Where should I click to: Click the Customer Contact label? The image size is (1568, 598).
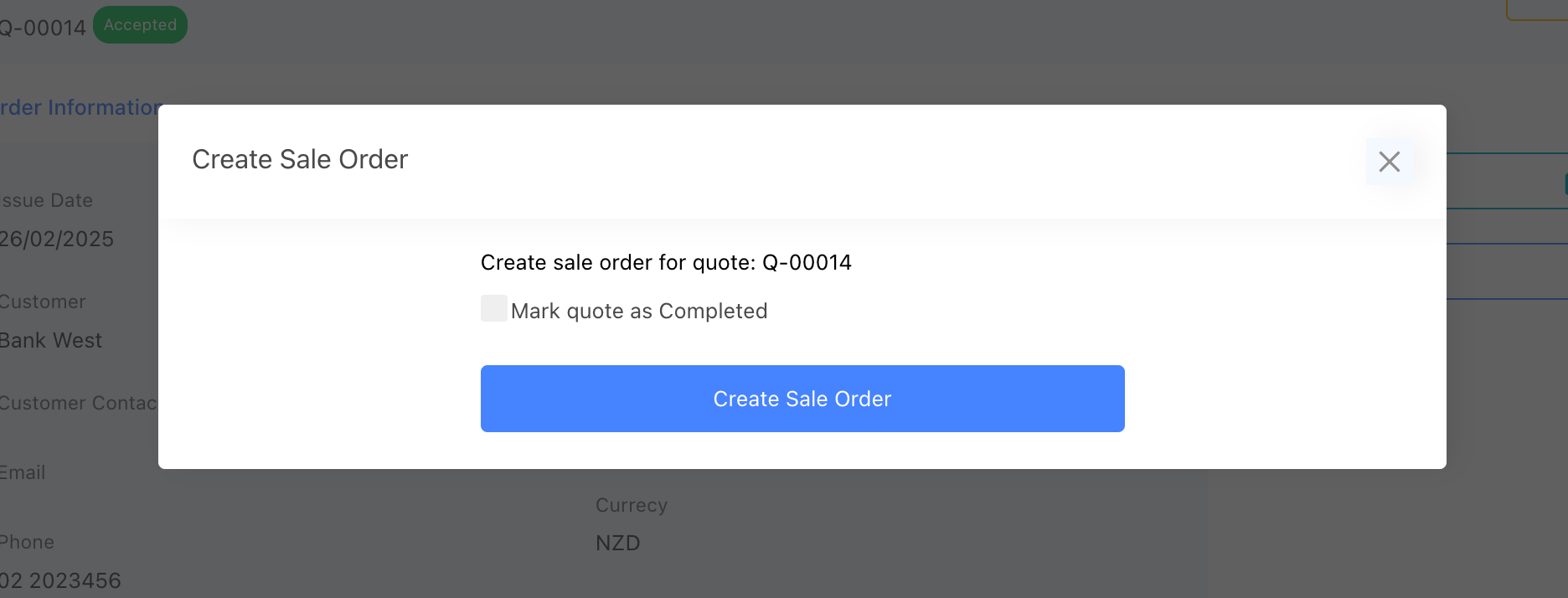[x=78, y=403]
